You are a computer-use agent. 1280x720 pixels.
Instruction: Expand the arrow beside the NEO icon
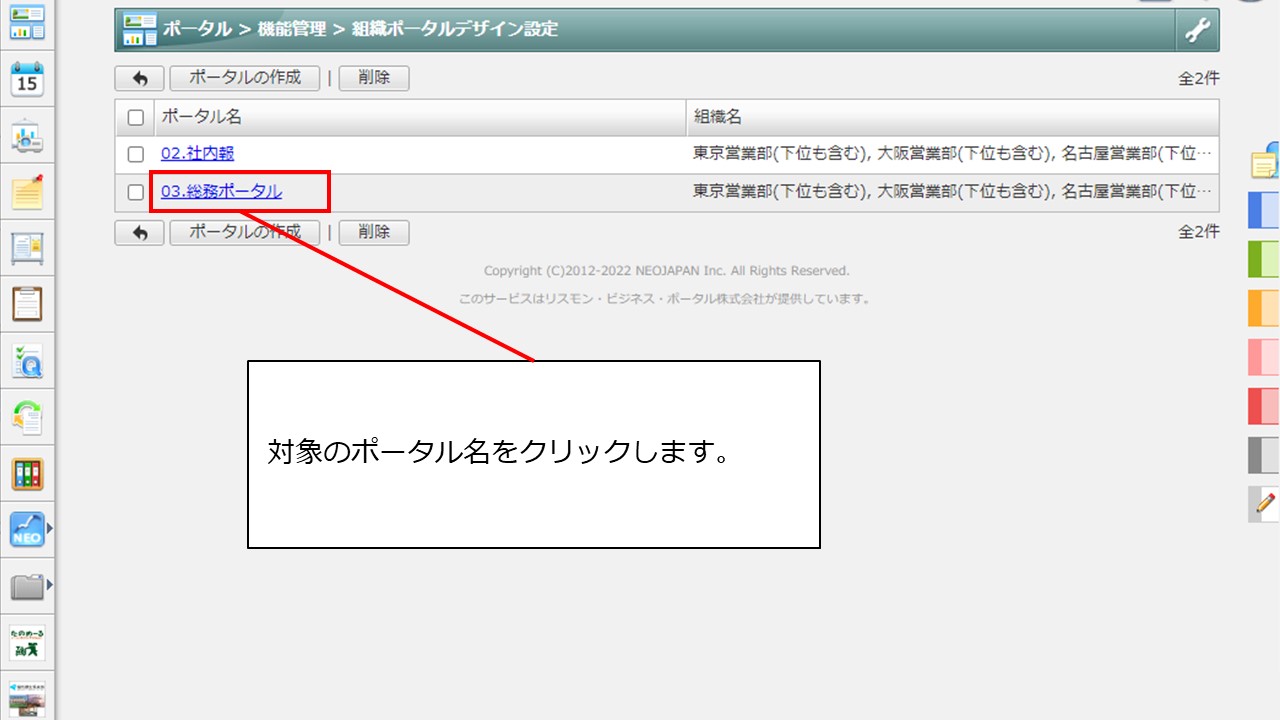pyautogui.click(x=49, y=527)
